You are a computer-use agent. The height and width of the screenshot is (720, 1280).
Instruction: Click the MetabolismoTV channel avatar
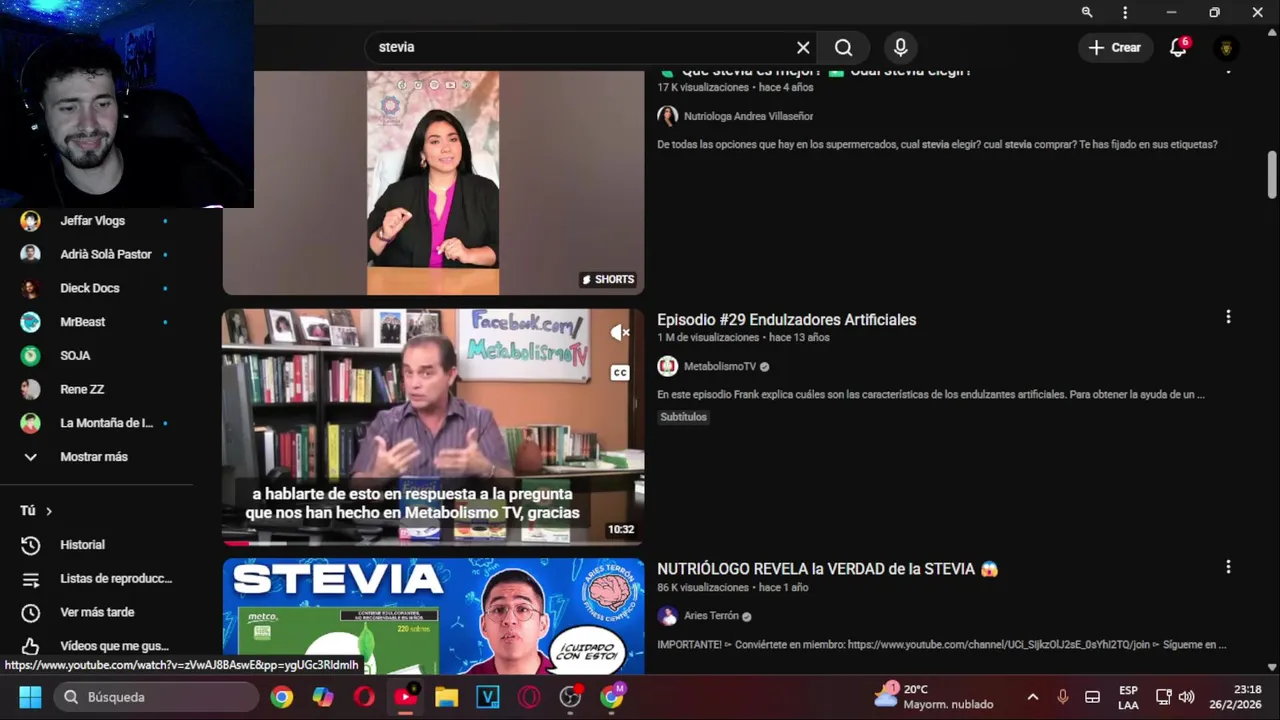[x=667, y=366]
